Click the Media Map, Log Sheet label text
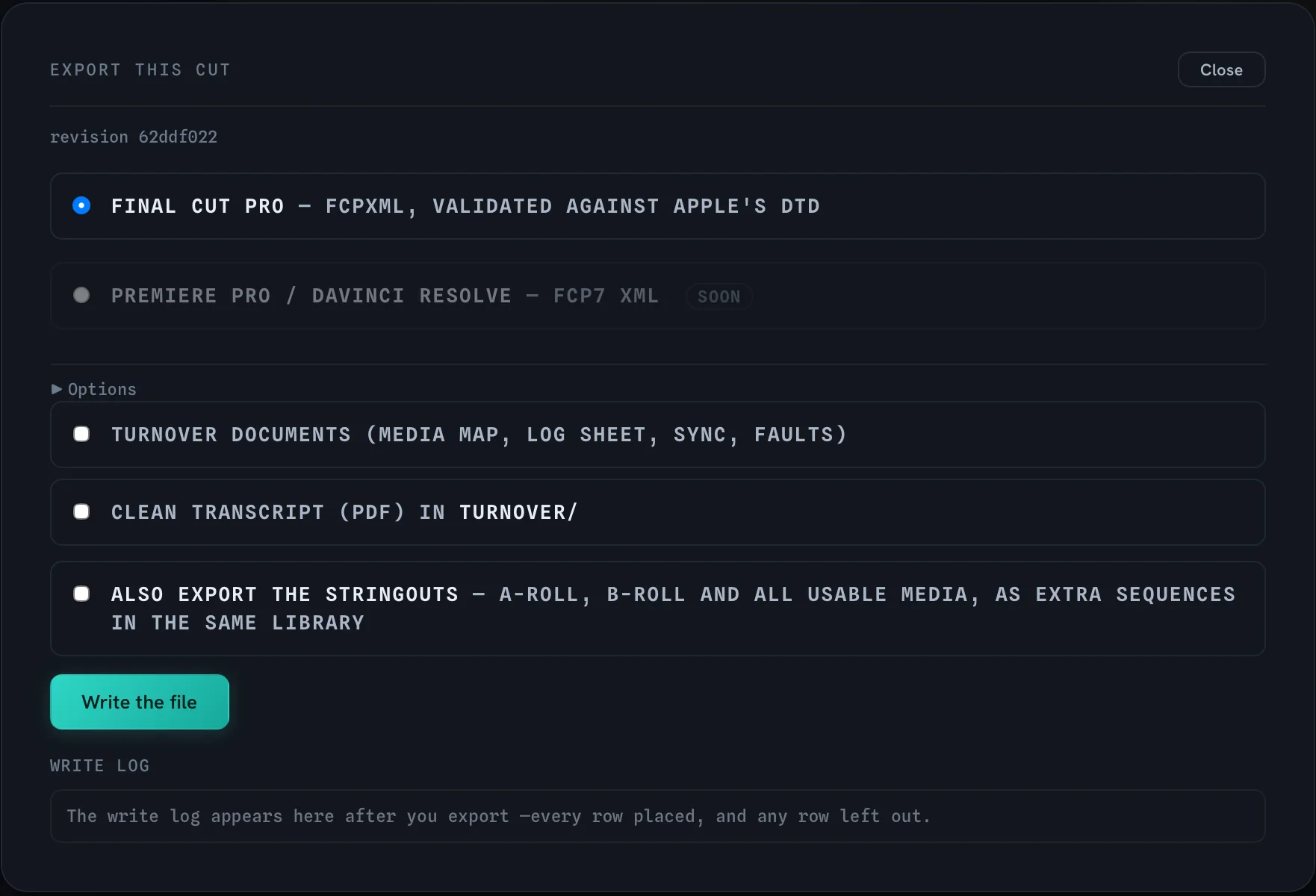This screenshot has height=896, width=1316. (479, 435)
